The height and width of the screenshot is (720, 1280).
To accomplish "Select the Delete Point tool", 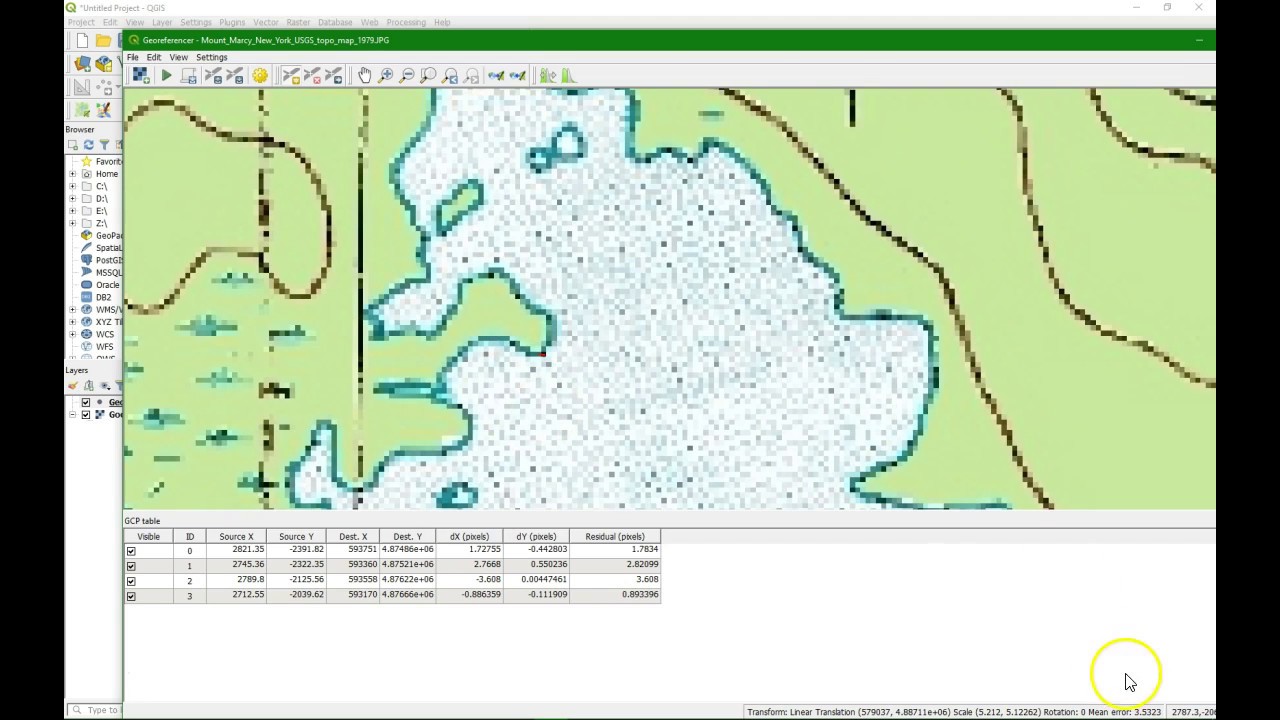I will tap(312, 76).
